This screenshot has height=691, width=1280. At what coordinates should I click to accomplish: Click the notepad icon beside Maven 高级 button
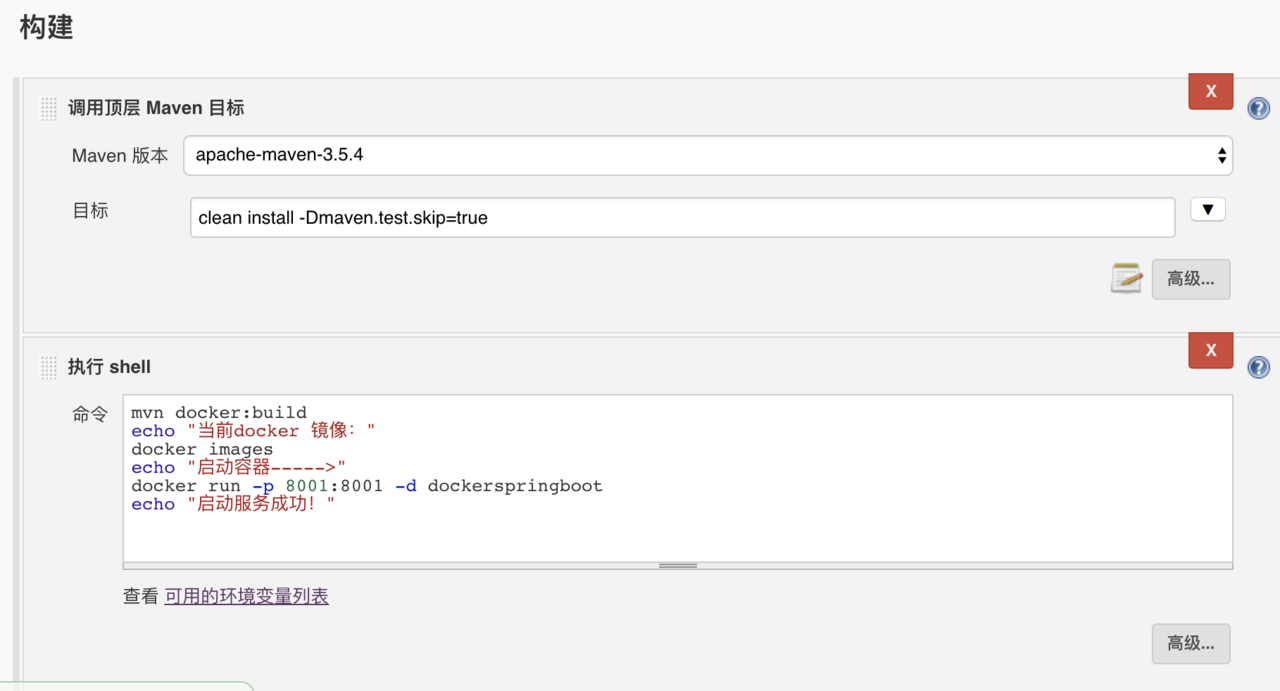click(x=1127, y=278)
